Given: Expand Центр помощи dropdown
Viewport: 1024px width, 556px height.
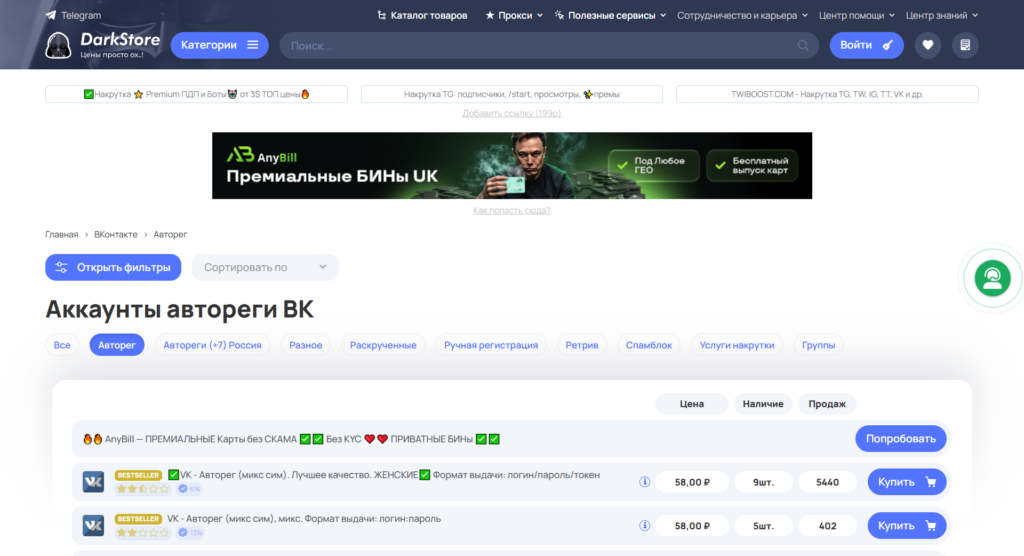Looking at the screenshot, I should coord(857,15).
